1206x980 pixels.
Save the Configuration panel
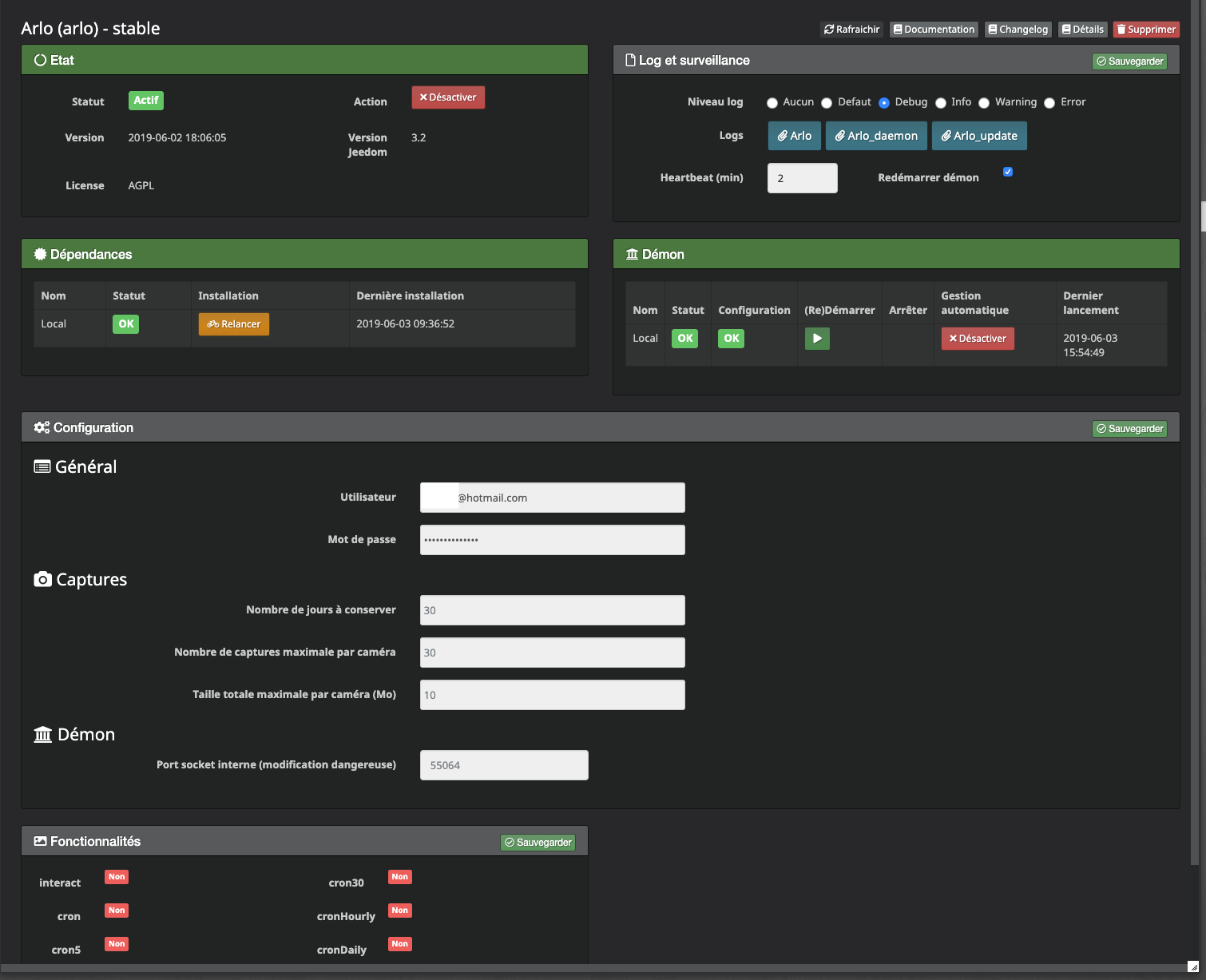(x=1129, y=429)
